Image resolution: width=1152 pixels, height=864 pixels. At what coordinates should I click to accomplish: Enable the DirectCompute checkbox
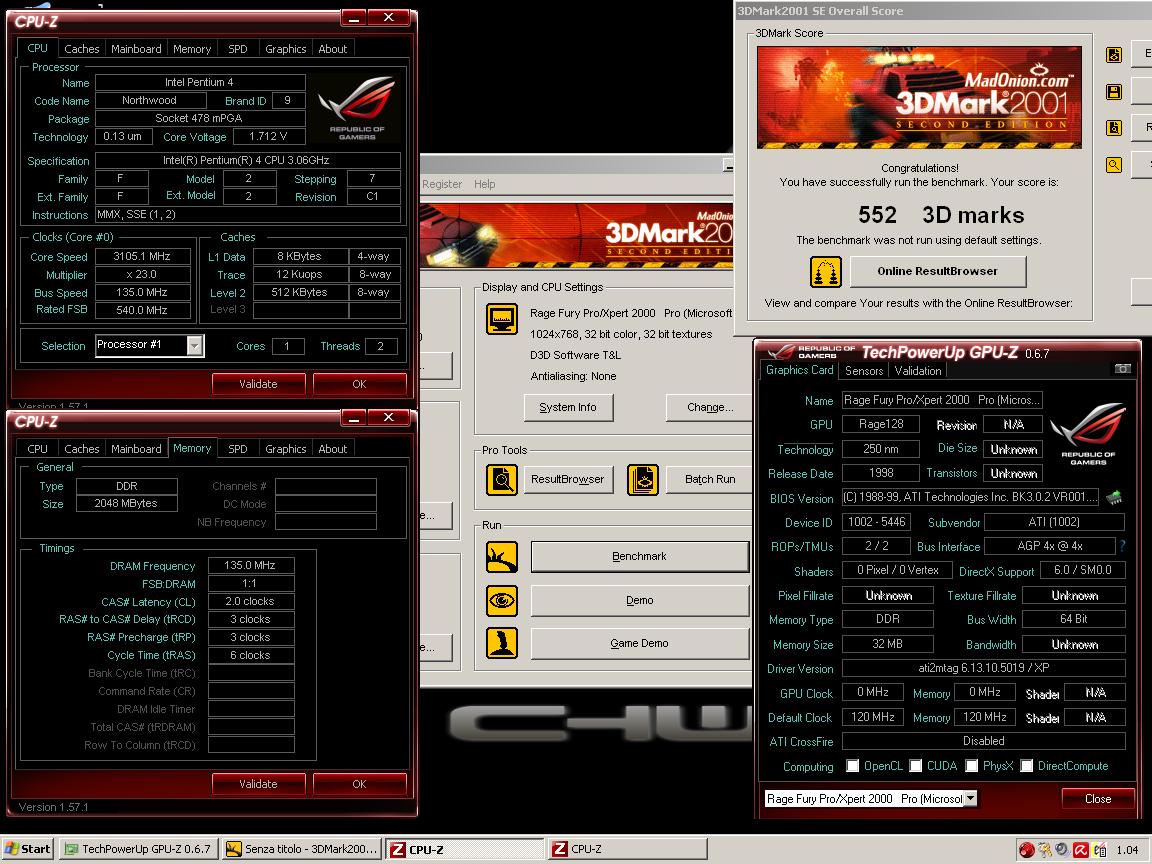click(x=1026, y=766)
